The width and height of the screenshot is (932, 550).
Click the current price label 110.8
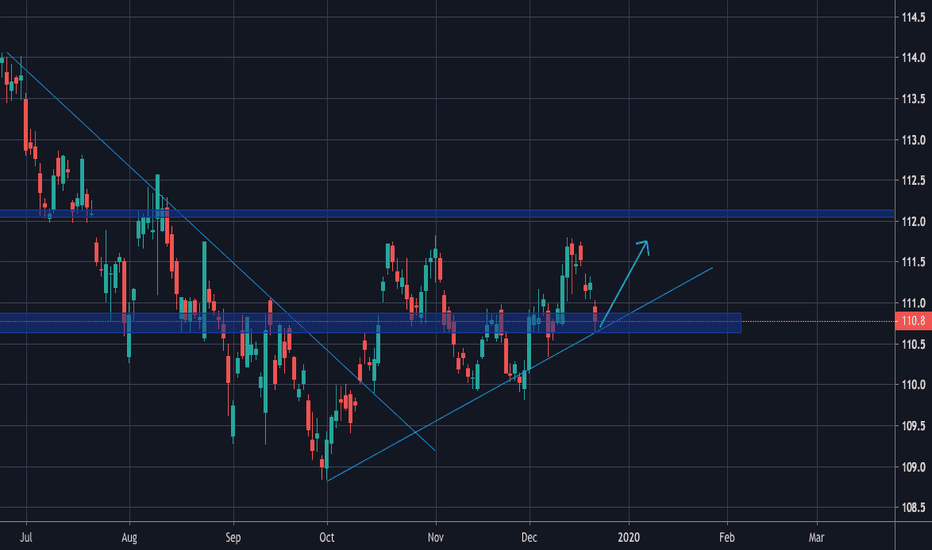pos(913,322)
